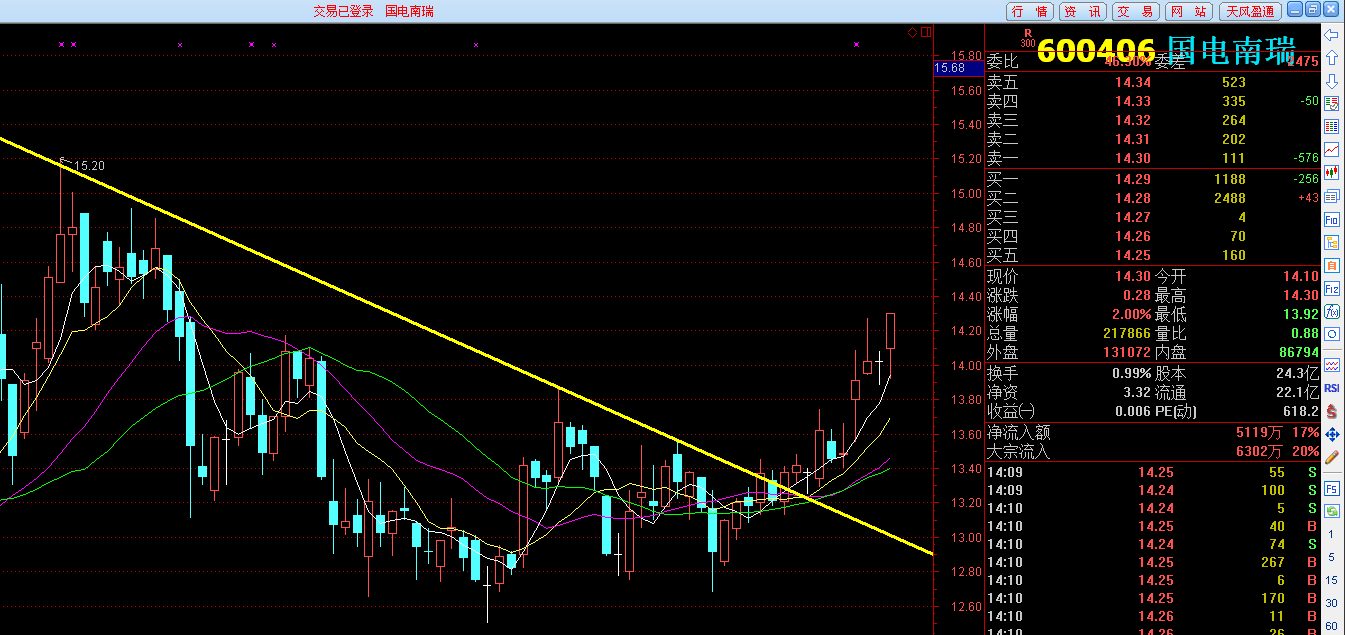Click the red S dollar icon
1345x635 pixels.
click(x=1331, y=410)
